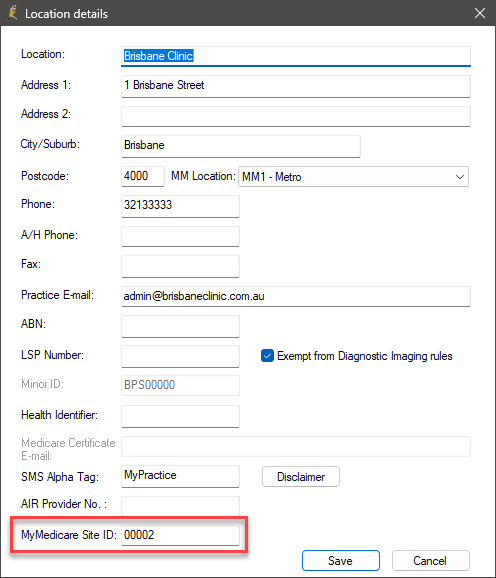496x578 pixels.
Task: Save the location details
Action: pos(340,560)
